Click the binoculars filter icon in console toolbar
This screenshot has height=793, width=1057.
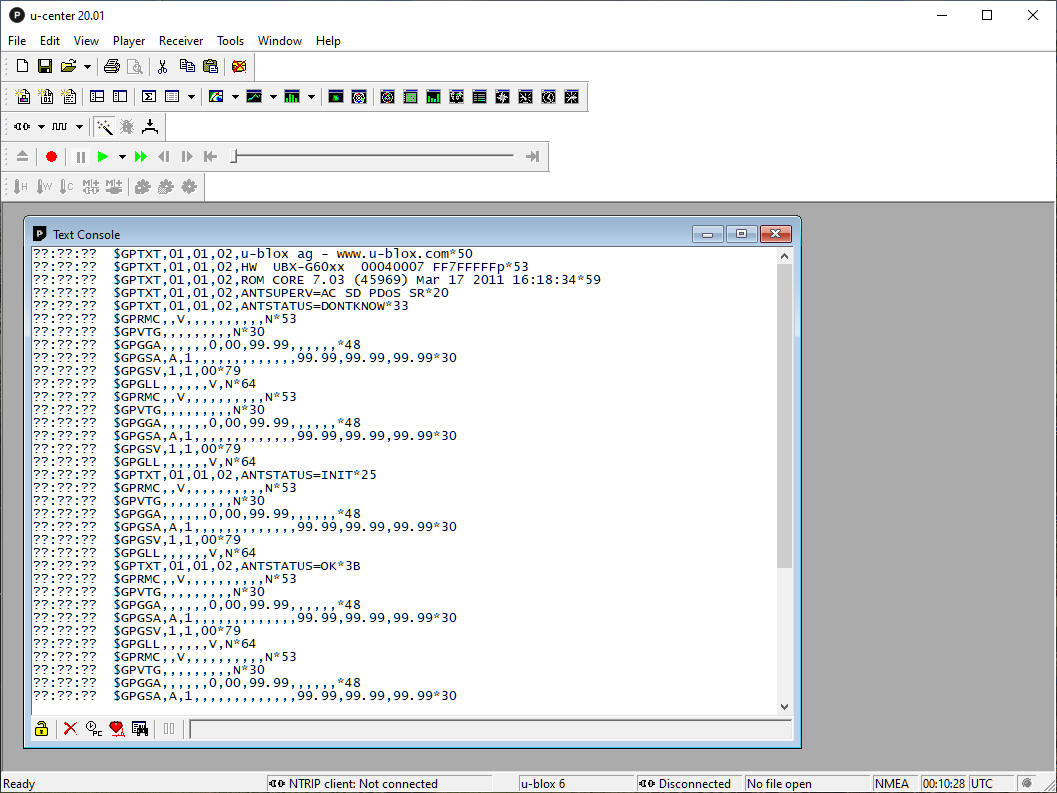[x=140, y=728]
